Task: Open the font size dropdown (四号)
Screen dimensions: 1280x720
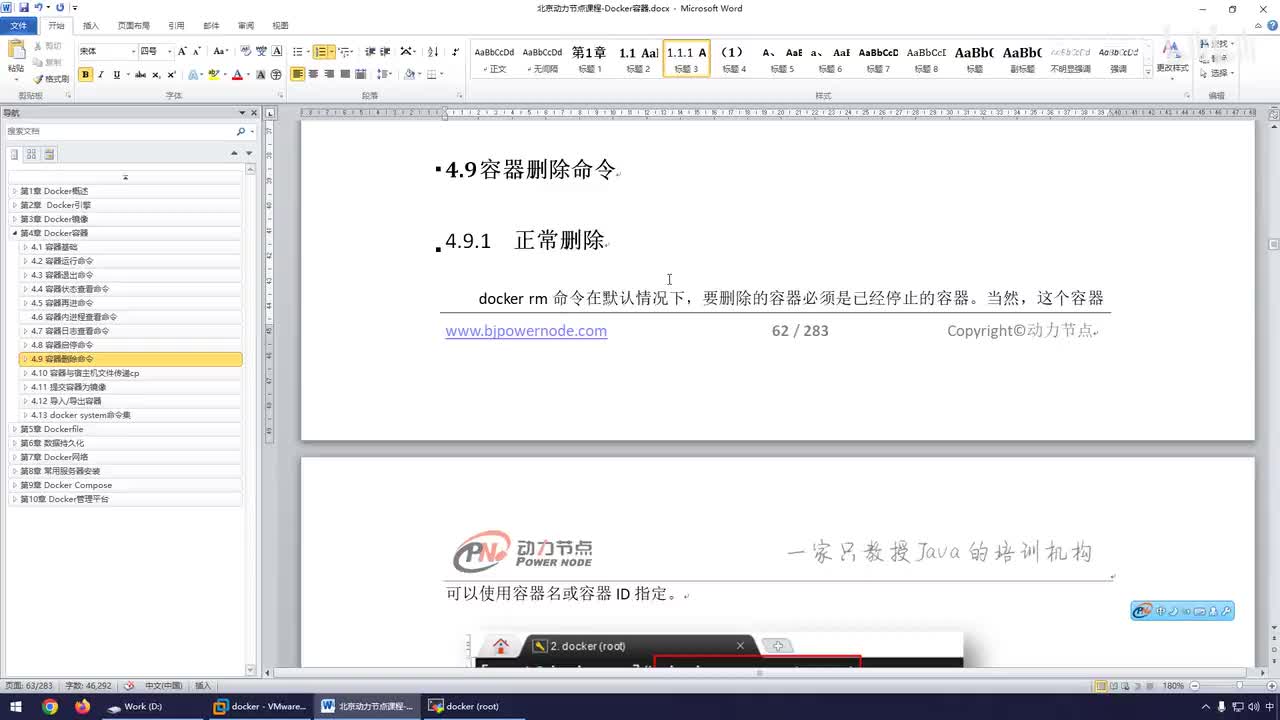Action: coord(170,51)
